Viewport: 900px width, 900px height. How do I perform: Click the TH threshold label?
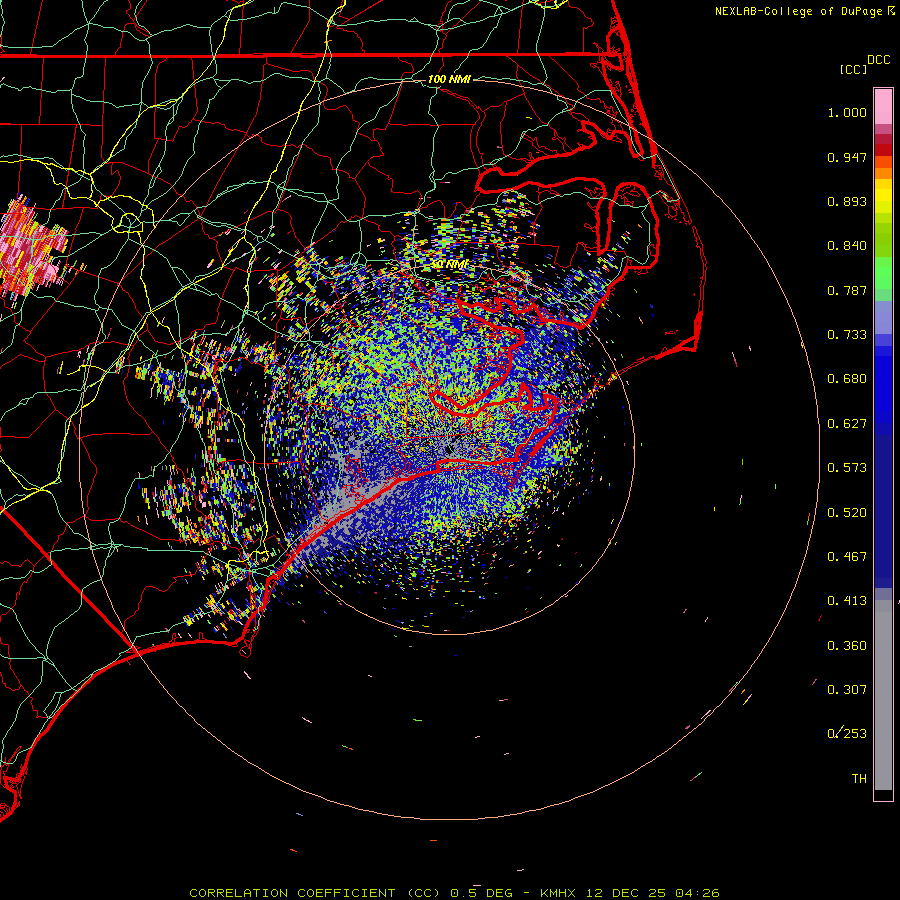[859, 779]
